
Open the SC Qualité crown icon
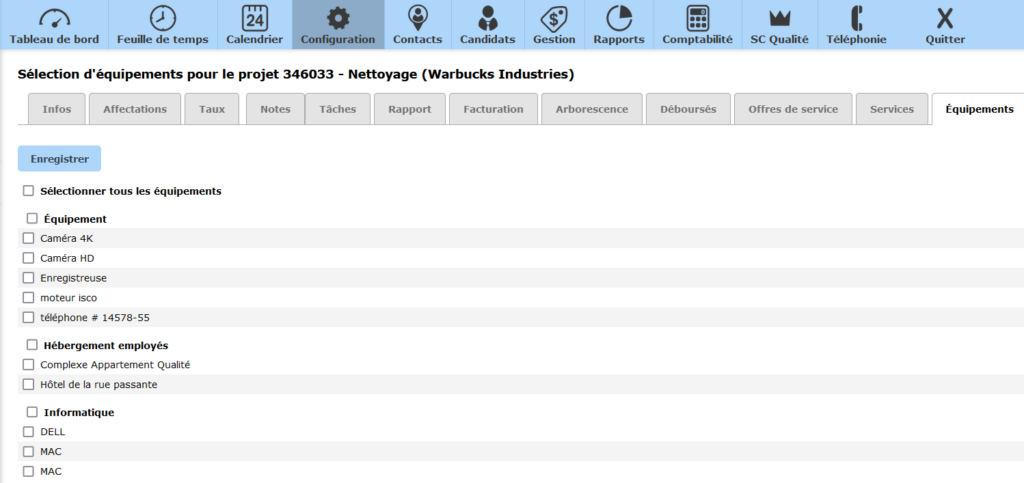pos(779,18)
